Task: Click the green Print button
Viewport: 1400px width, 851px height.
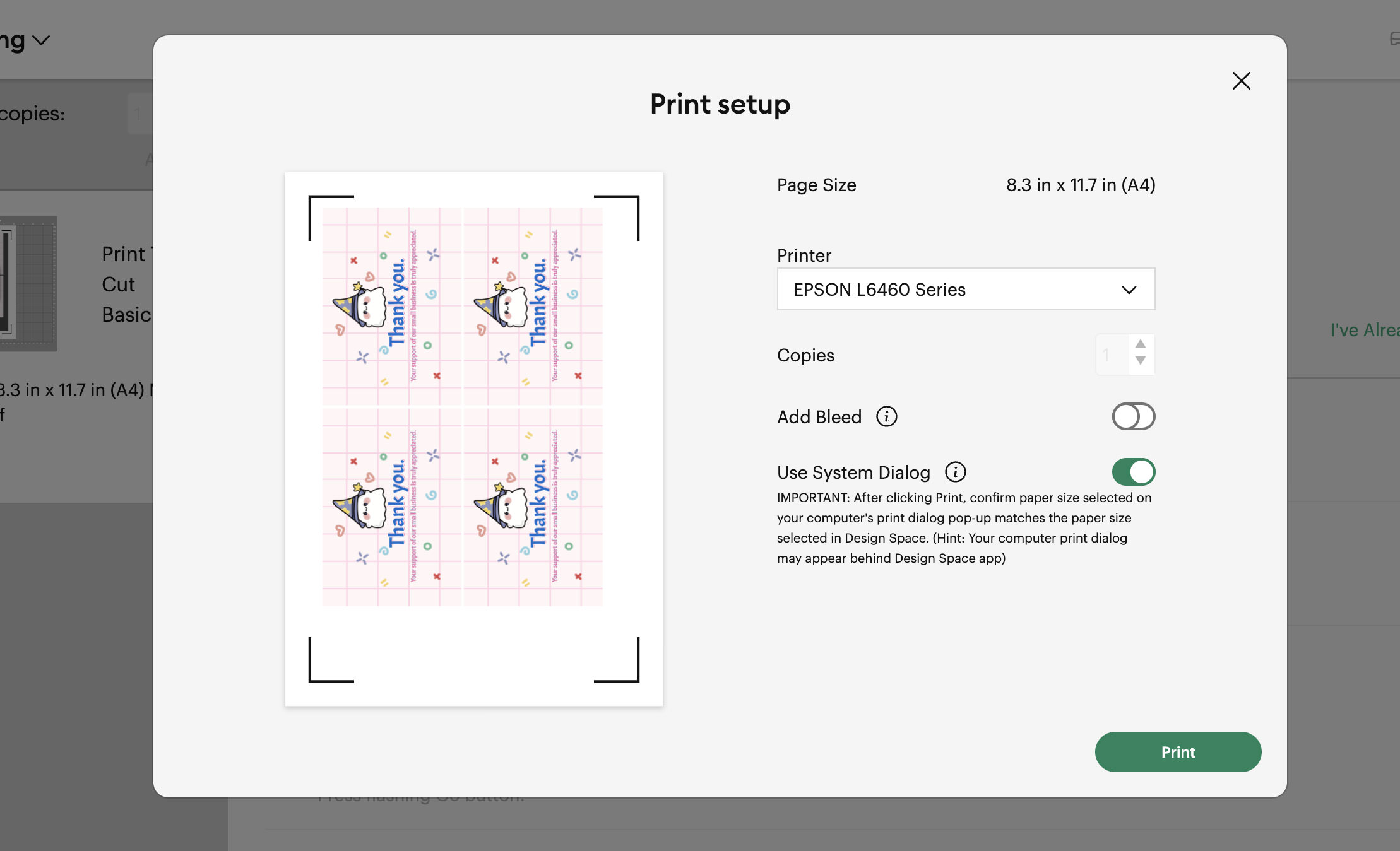Action: coord(1178,752)
